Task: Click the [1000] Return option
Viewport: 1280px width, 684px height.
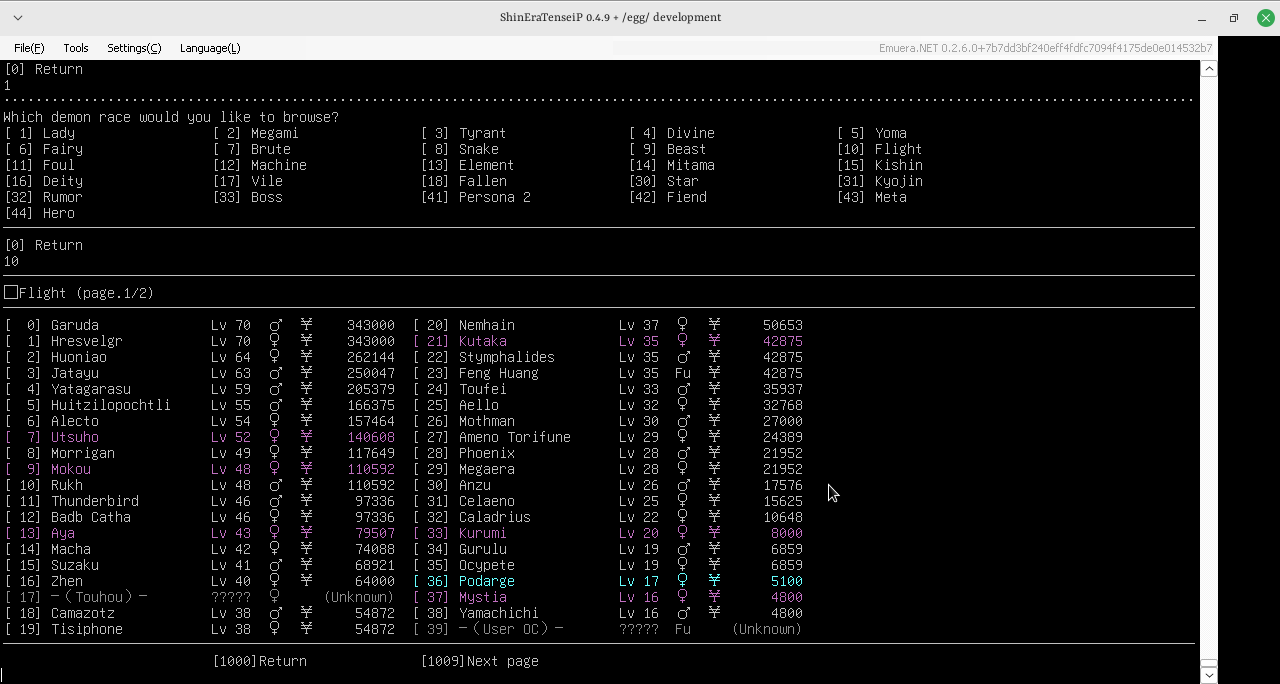Action: (260, 661)
